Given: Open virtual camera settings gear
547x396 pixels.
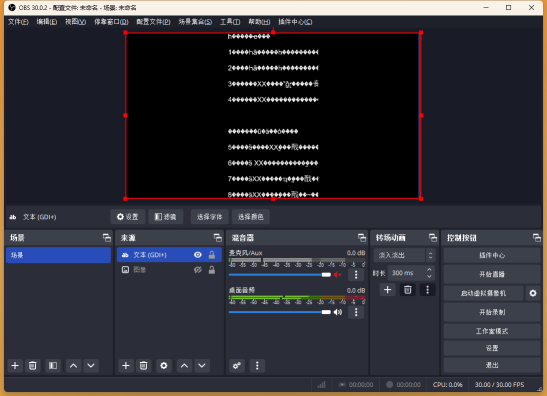Looking at the screenshot, I should (x=533, y=293).
